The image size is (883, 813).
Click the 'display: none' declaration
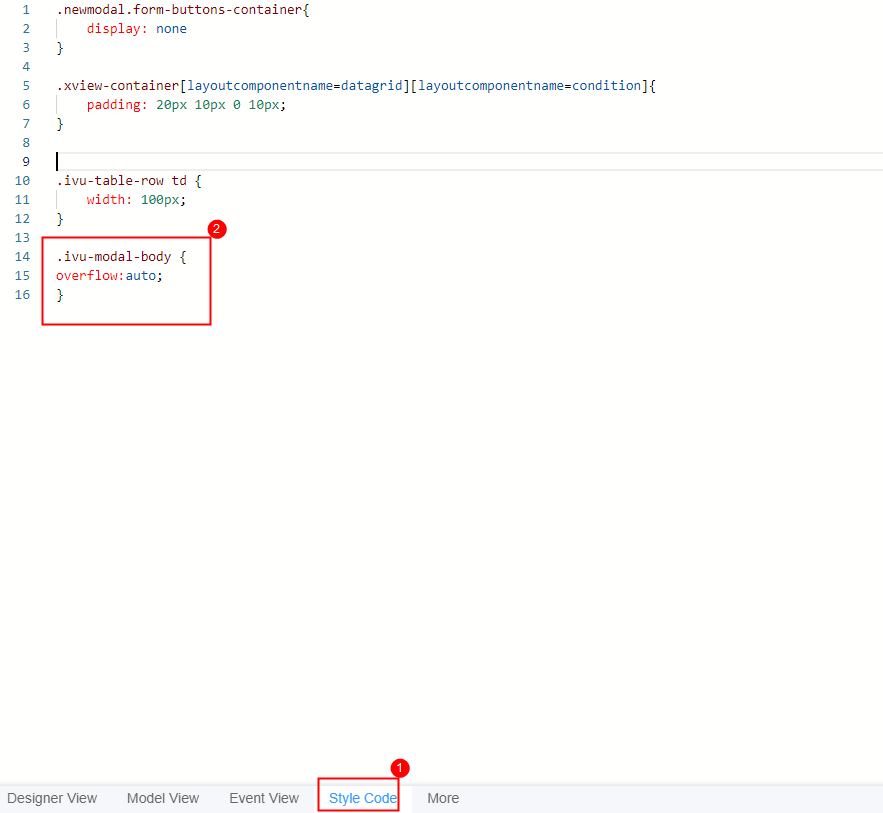136,29
